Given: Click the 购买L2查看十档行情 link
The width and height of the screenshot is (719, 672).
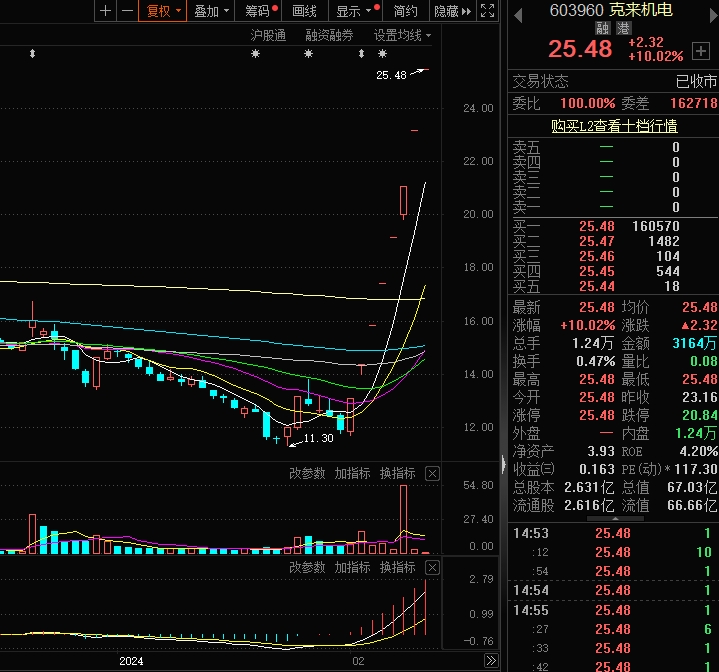Looking at the screenshot, I should coord(614,126).
